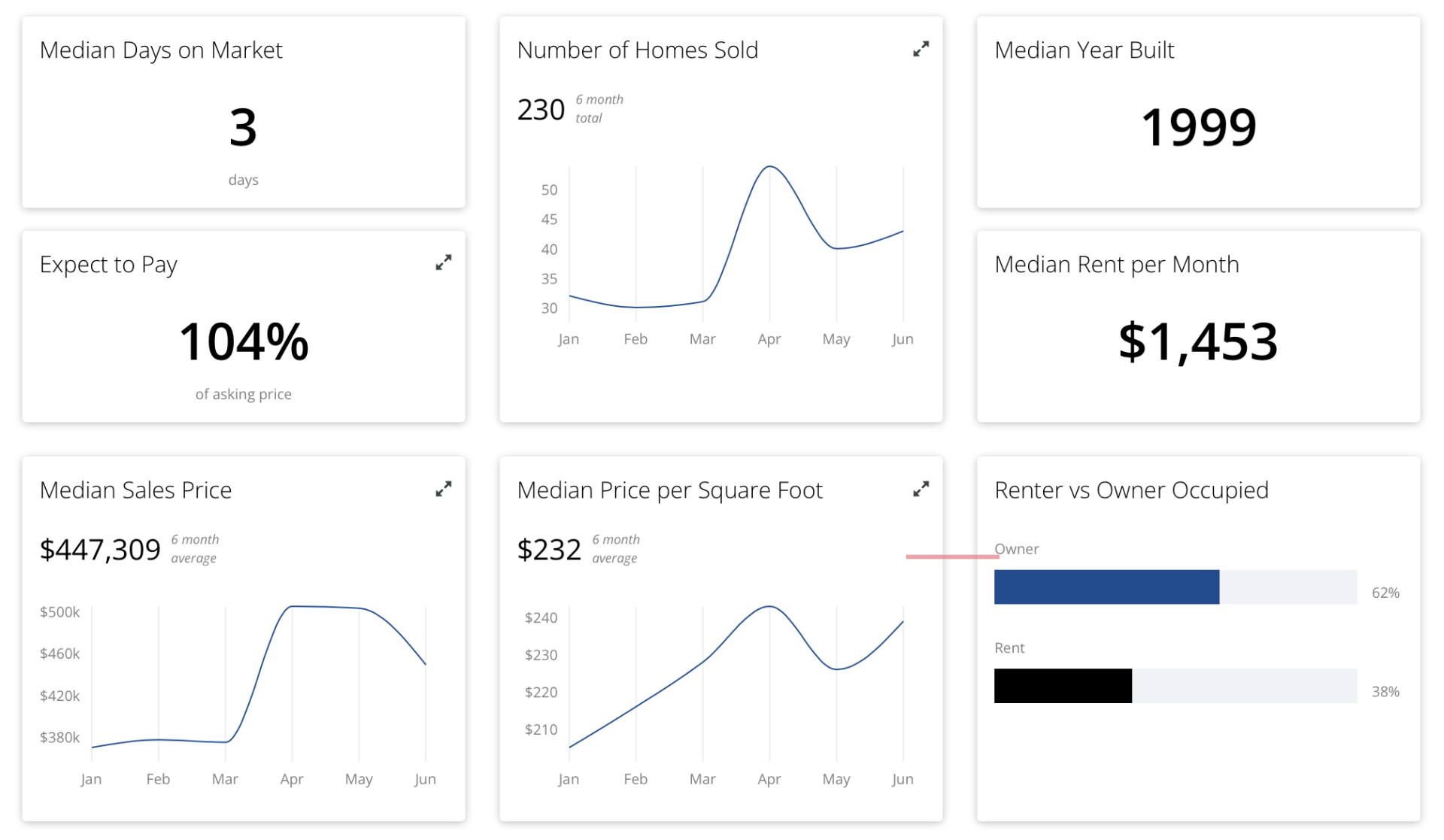Click the $1,453 median rent value
Viewport: 1444px width, 840px height.
1198,341
